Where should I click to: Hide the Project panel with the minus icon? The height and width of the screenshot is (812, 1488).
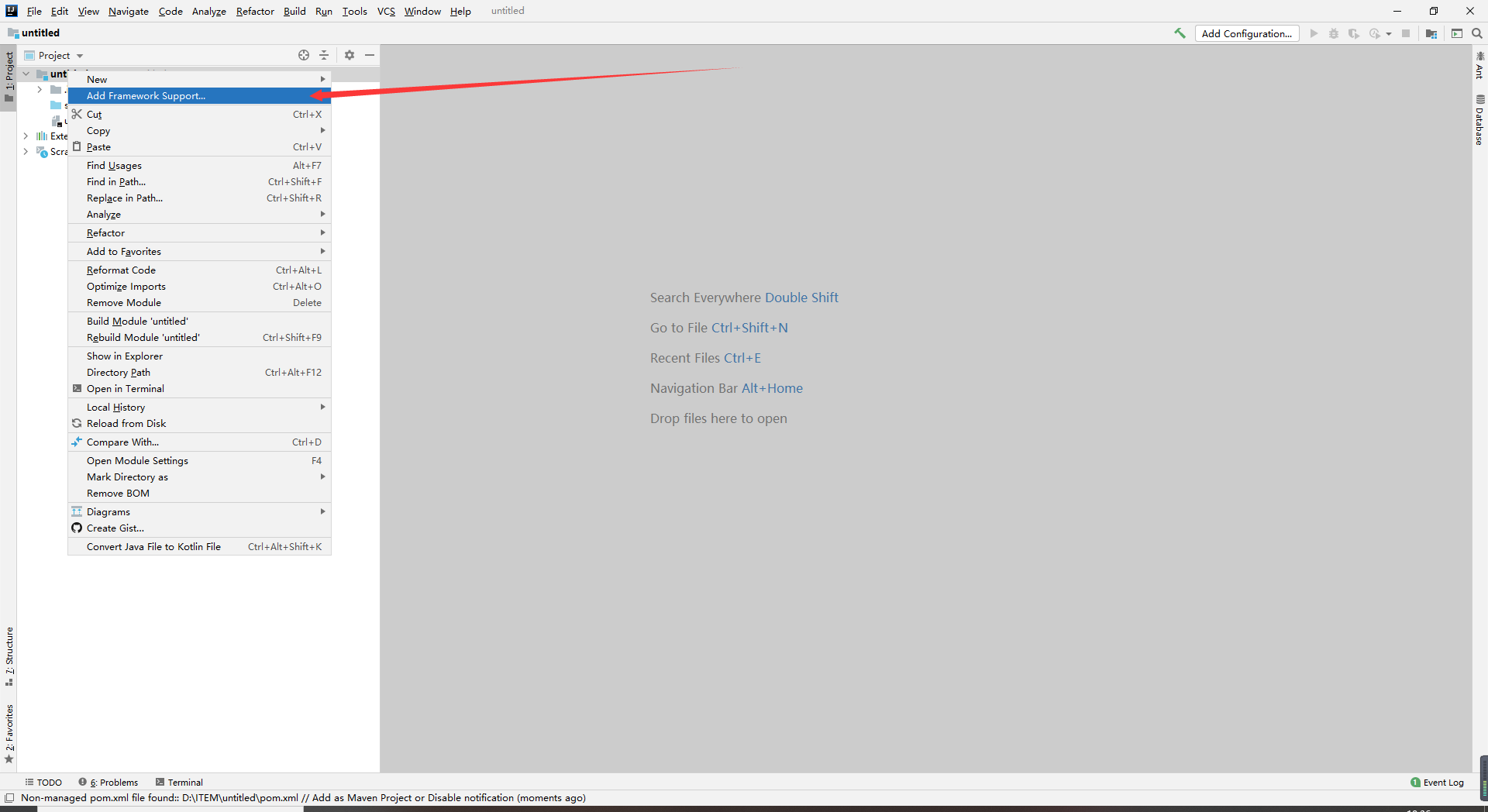tap(370, 55)
